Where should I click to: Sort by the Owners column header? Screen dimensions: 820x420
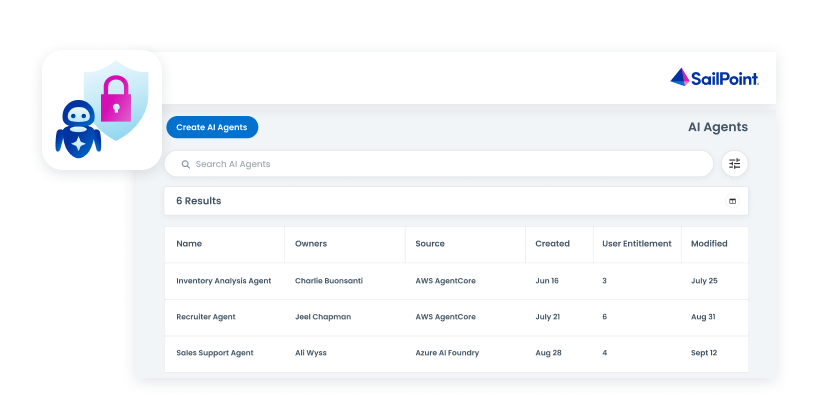point(311,244)
